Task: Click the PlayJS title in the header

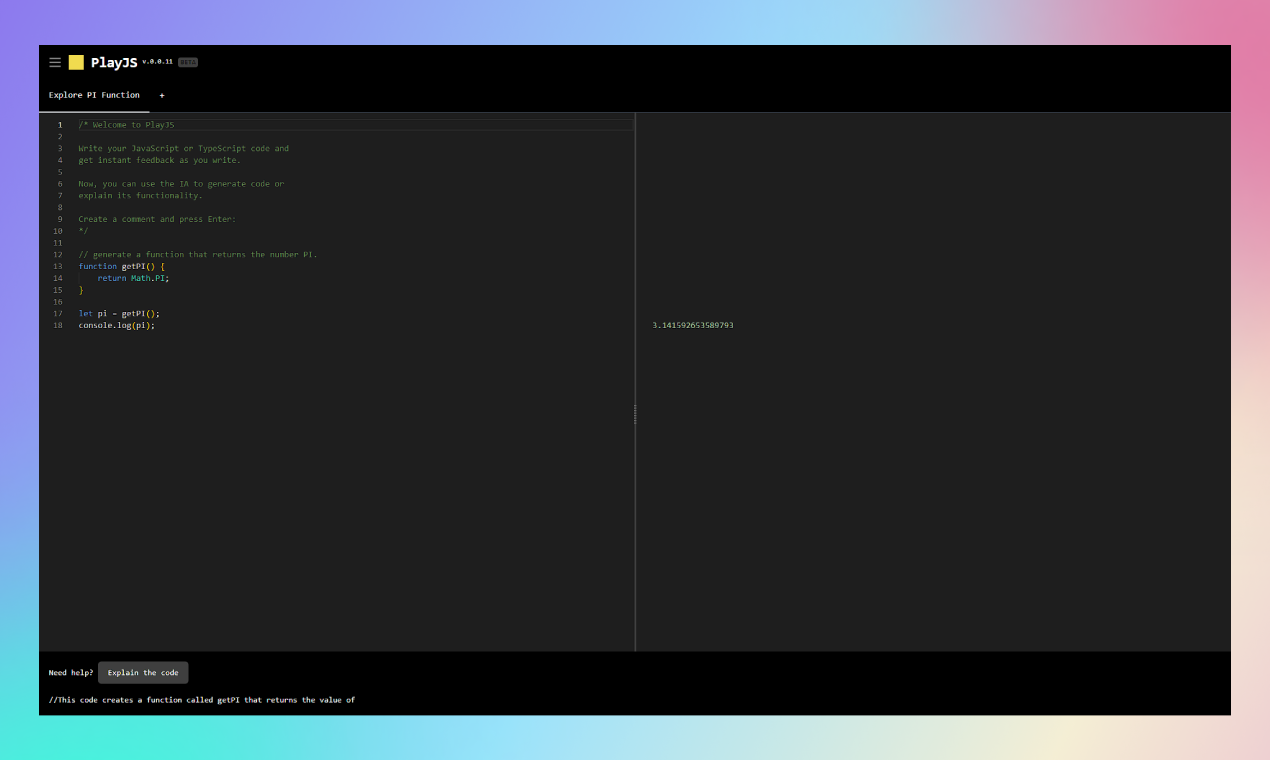Action: point(113,62)
